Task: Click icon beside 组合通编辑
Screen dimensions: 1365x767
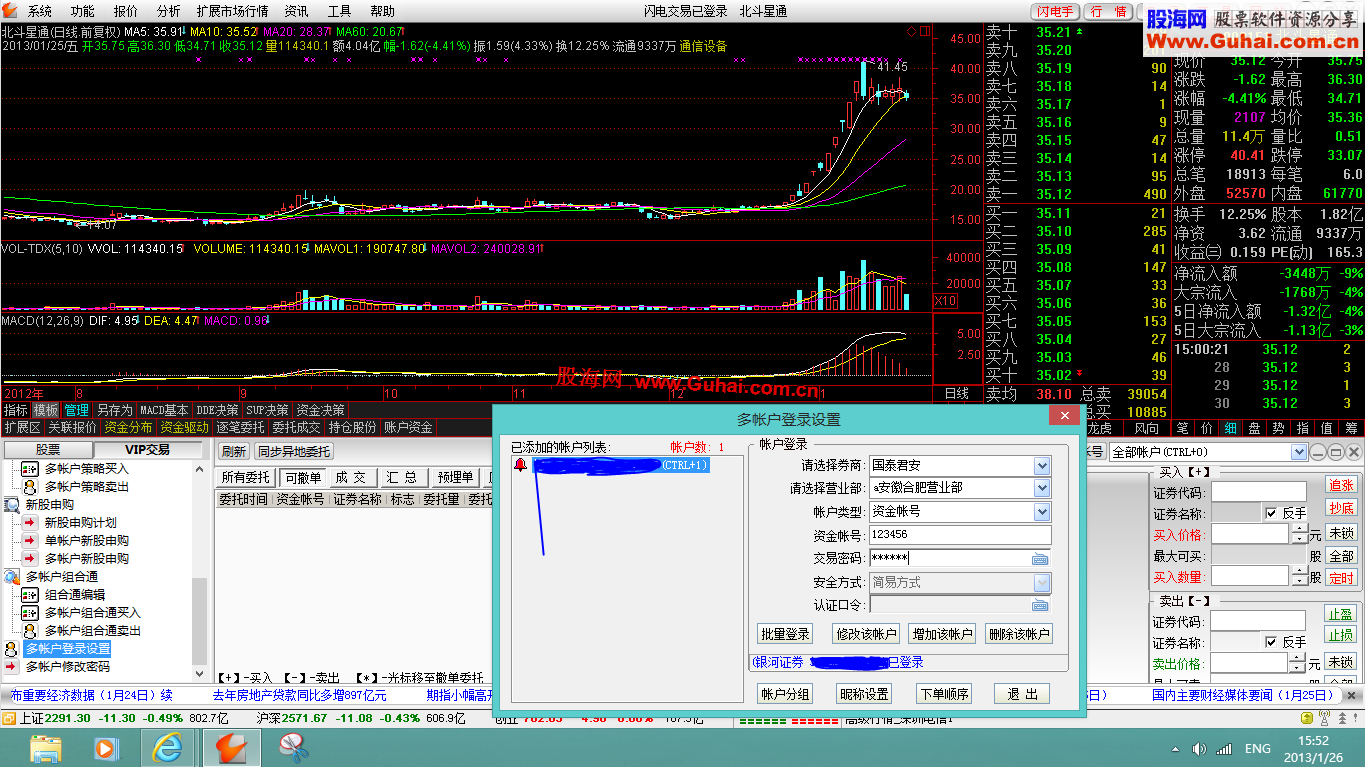Action: (29, 594)
